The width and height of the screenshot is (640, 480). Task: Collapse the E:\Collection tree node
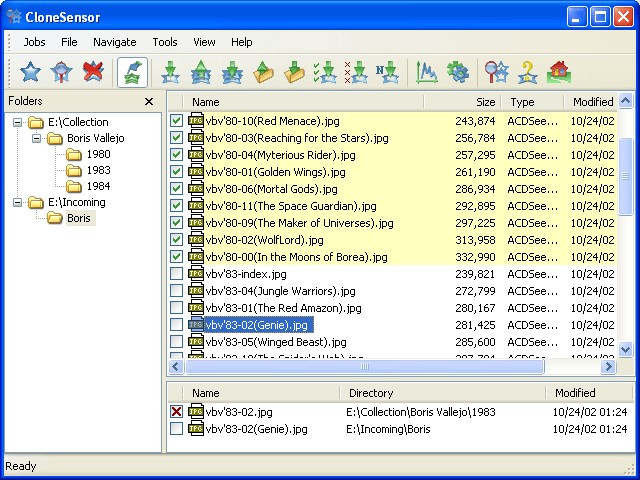click(x=17, y=122)
